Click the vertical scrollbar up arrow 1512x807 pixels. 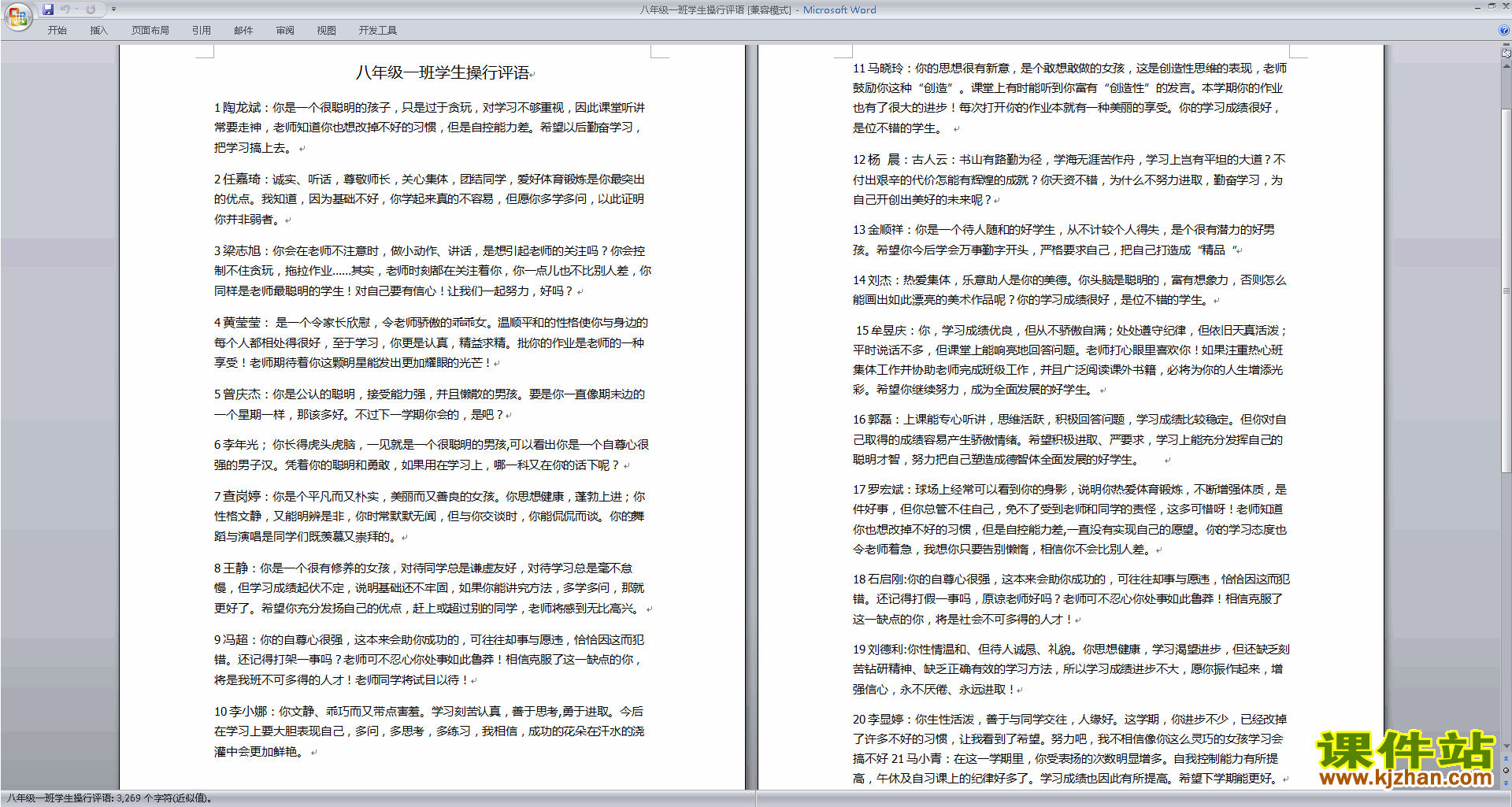(x=1506, y=65)
